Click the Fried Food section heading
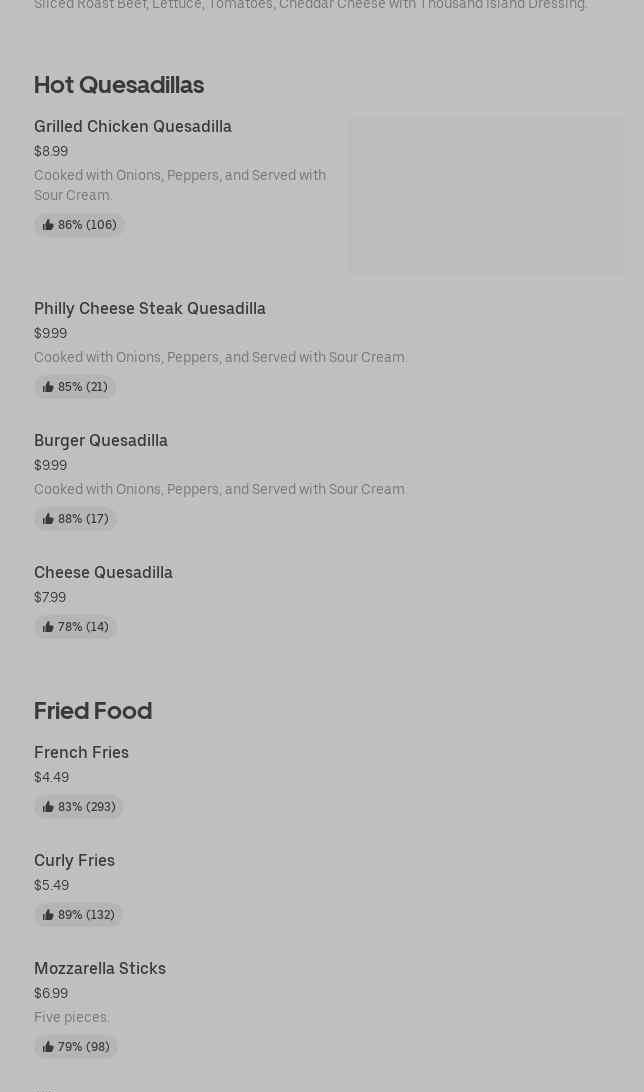The image size is (644, 1092). point(93,711)
